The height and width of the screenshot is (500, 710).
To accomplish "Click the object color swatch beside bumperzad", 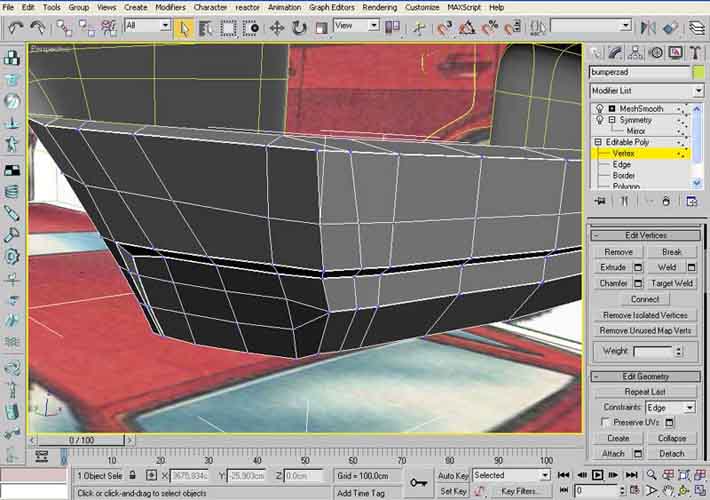I will pos(697,72).
